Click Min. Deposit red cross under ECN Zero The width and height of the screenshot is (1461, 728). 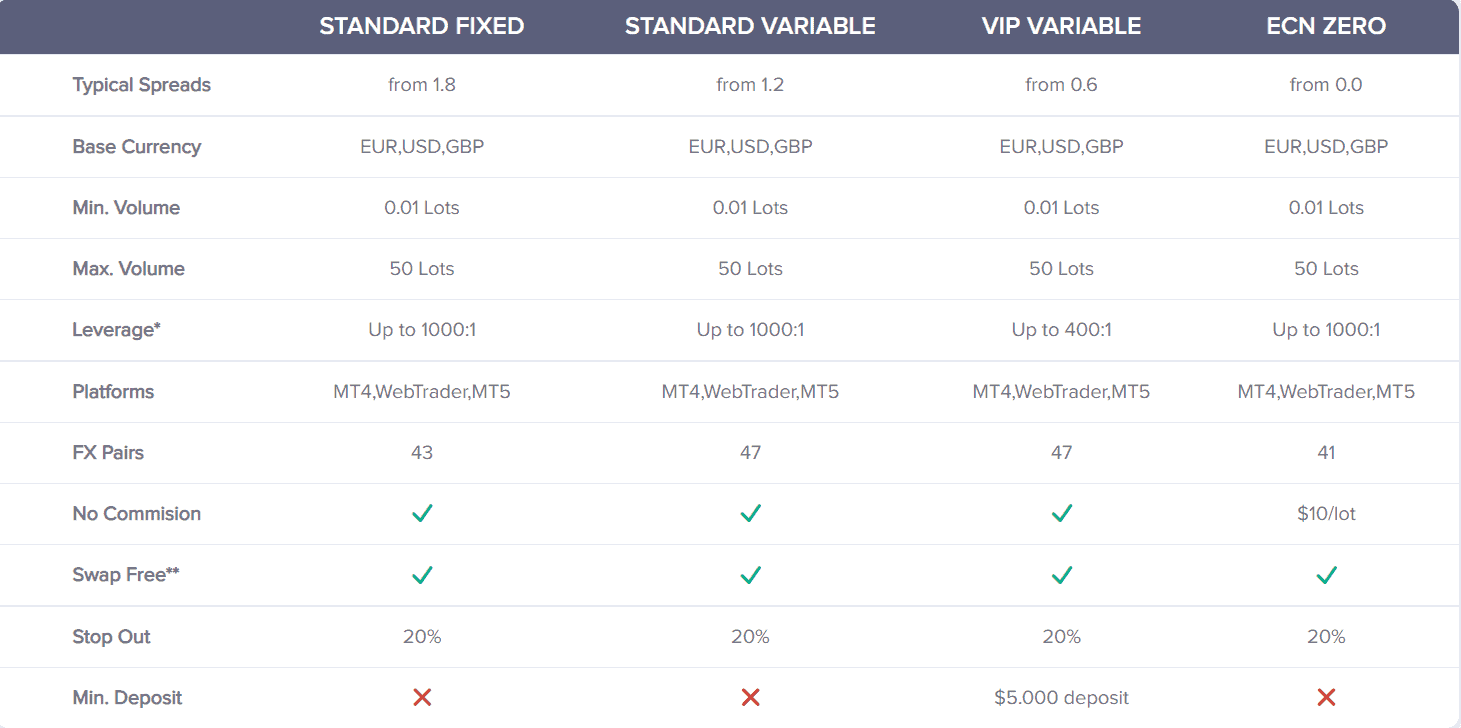pos(1326,698)
